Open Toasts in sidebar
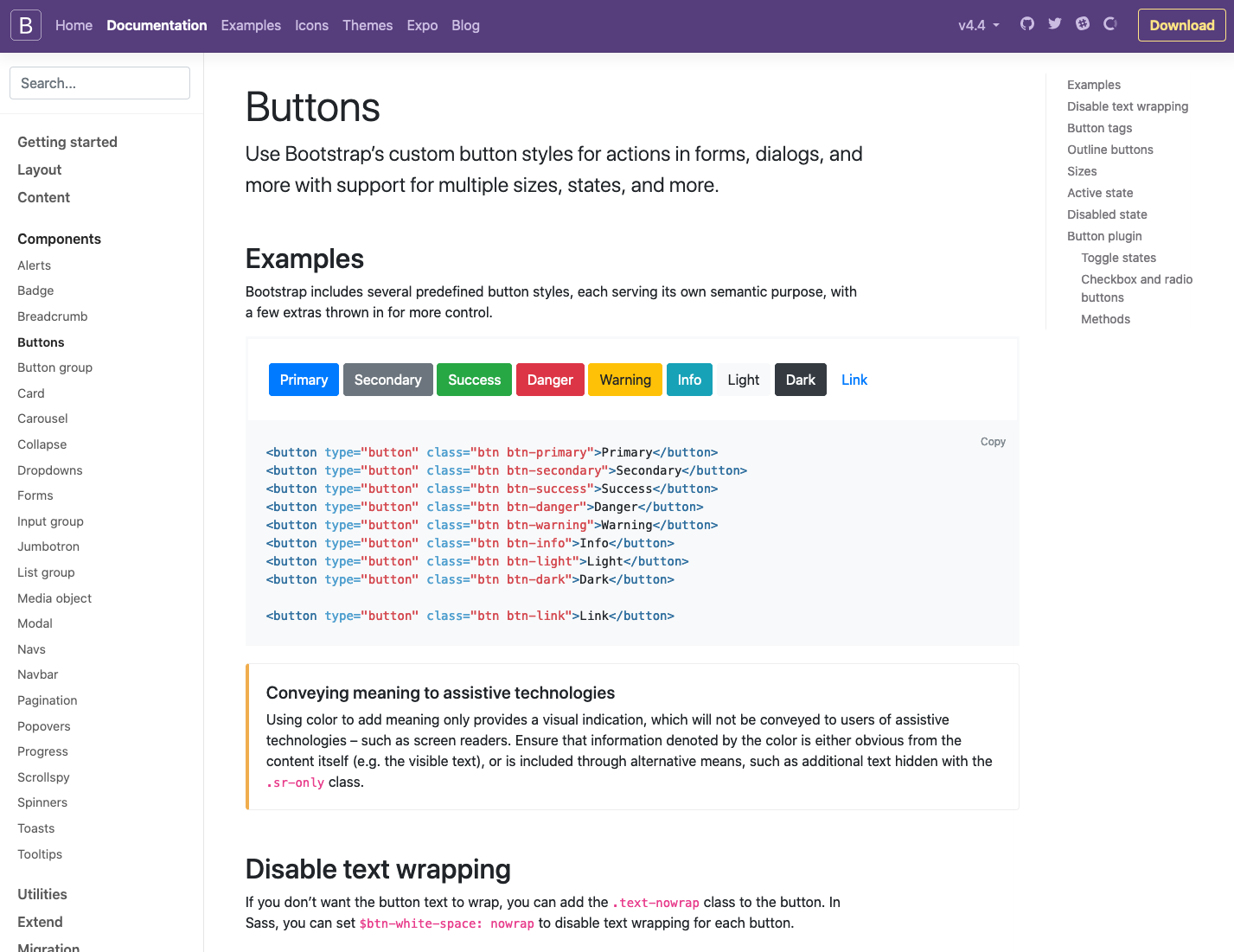This screenshot has height=952, width=1234. [x=36, y=828]
